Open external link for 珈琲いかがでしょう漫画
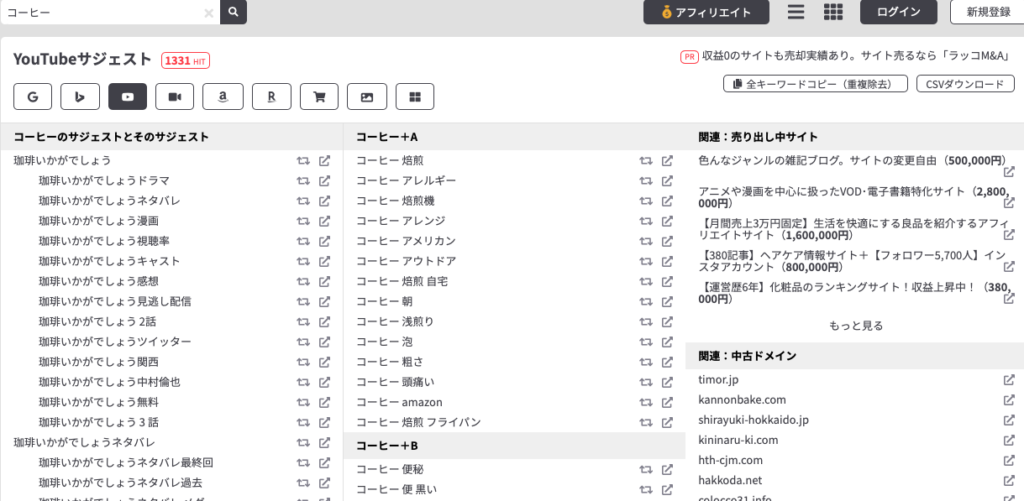 (x=324, y=221)
